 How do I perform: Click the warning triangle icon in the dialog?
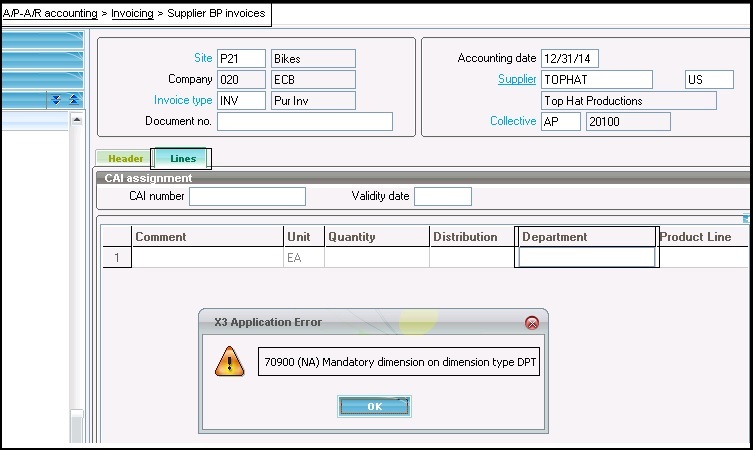pyautogui.click(x=230, y=362)
